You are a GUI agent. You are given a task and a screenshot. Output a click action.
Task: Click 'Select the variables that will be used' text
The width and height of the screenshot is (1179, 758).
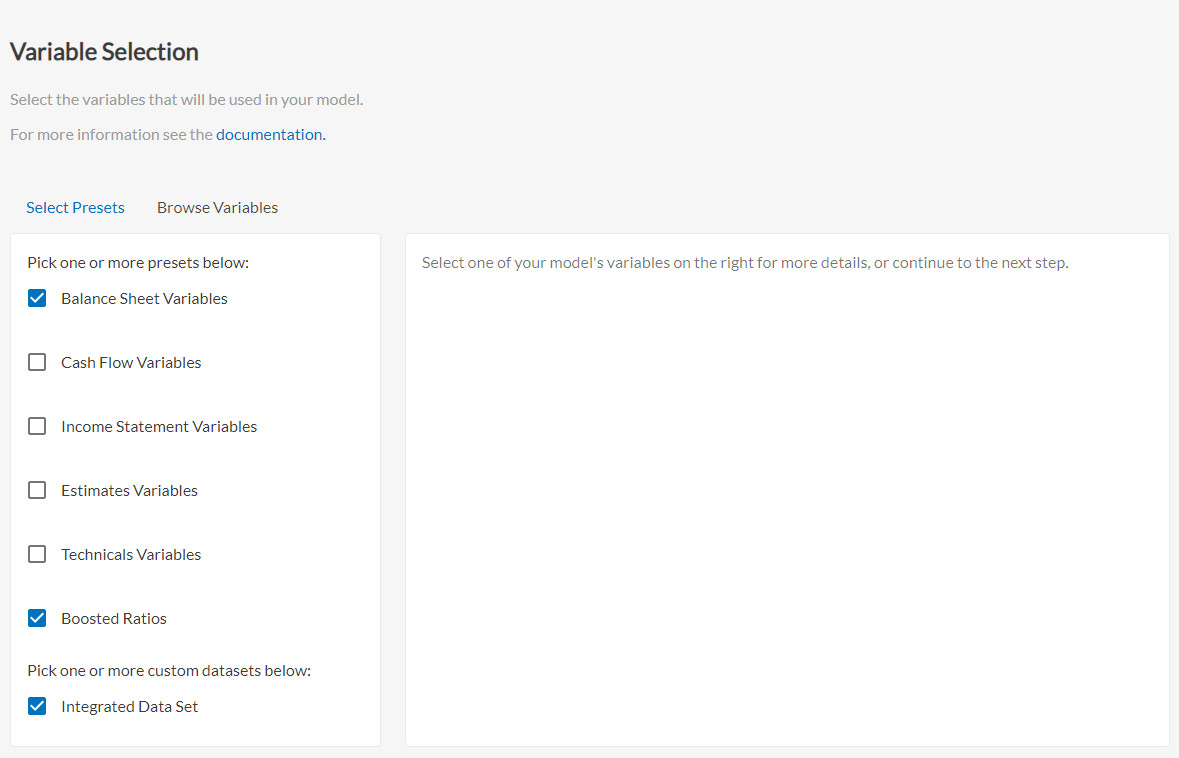(x=186, y=99)
